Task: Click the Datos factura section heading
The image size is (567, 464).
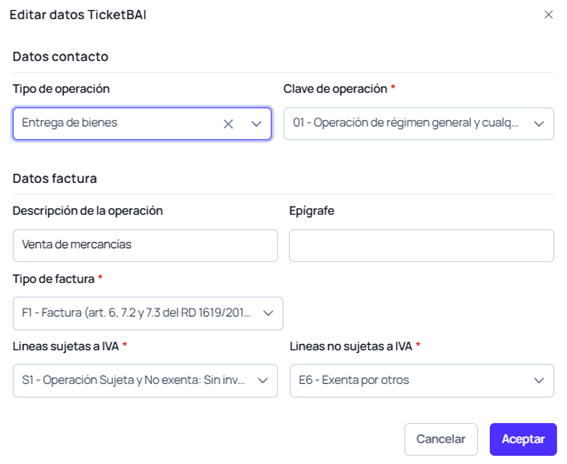Action: tap(55, 178)
